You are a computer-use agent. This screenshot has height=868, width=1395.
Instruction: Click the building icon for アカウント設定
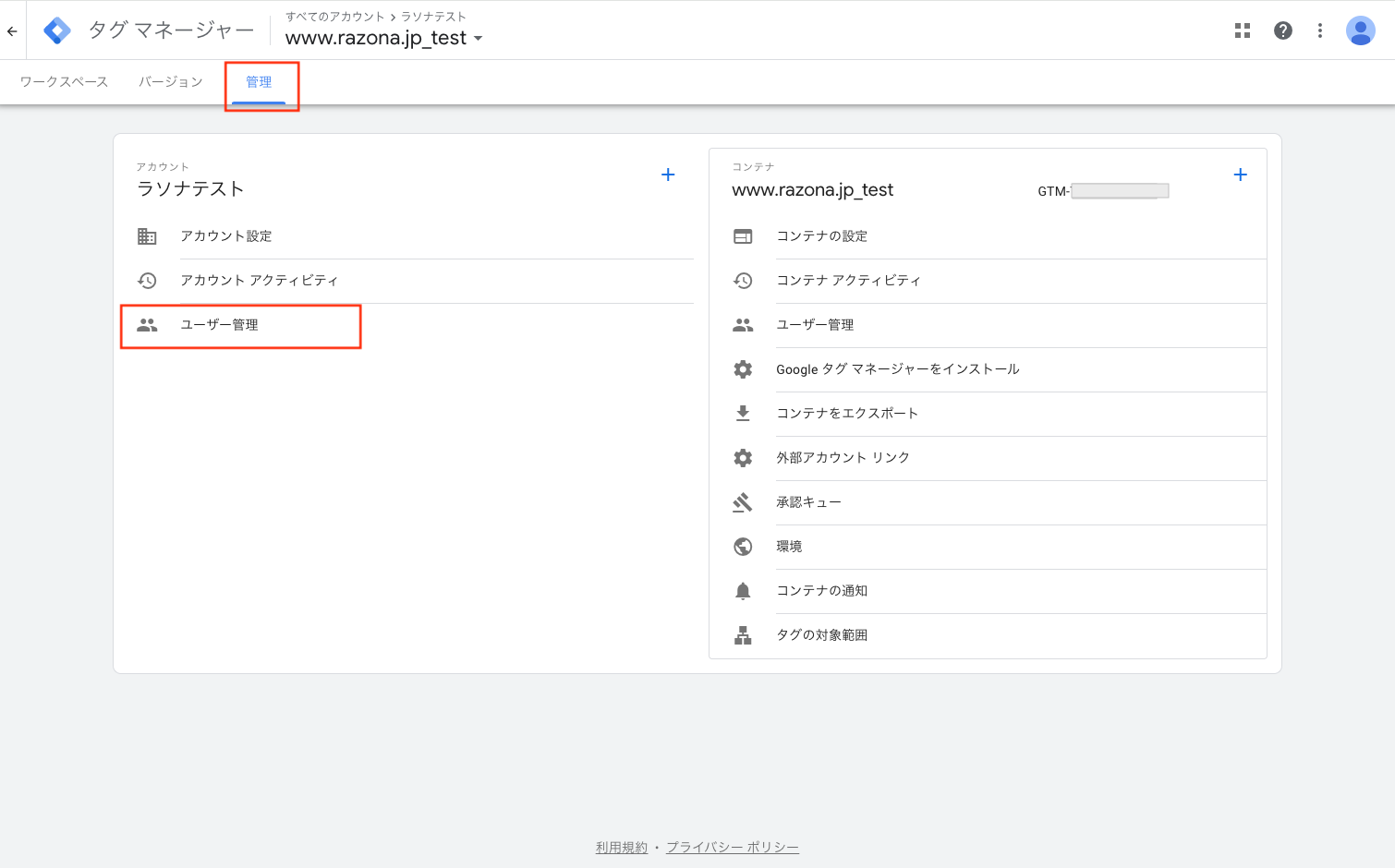147,236
